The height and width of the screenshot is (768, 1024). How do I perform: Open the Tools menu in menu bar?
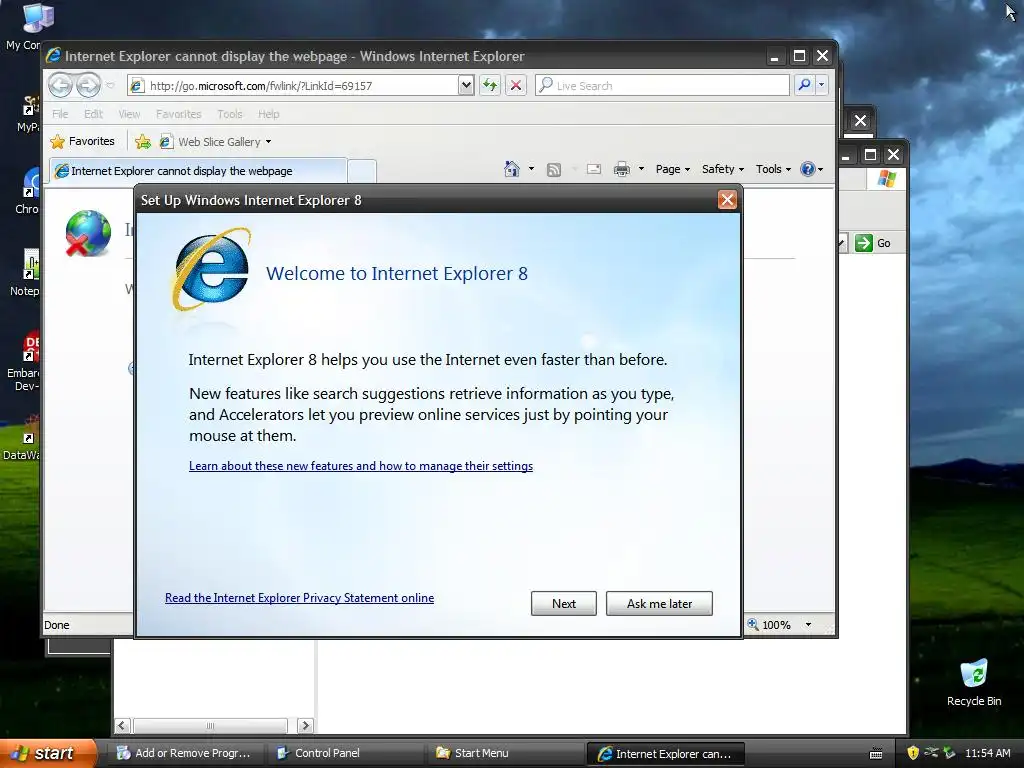pyautogui.click(x=229, y=114)
